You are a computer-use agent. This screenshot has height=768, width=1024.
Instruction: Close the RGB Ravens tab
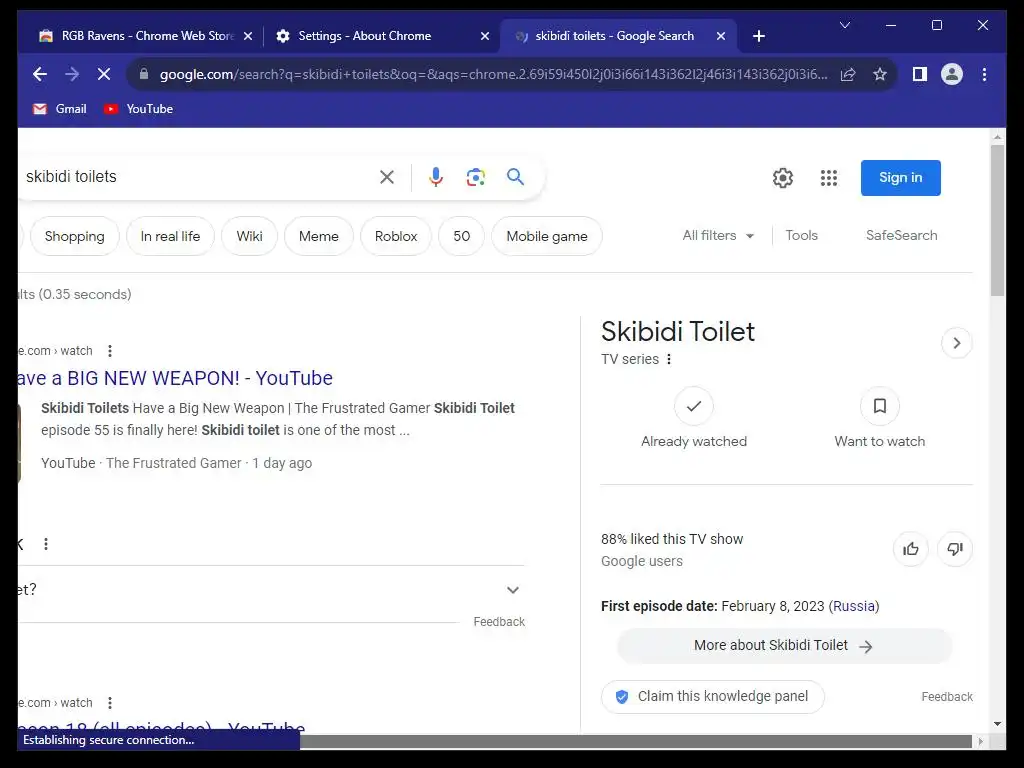point(248,36)
